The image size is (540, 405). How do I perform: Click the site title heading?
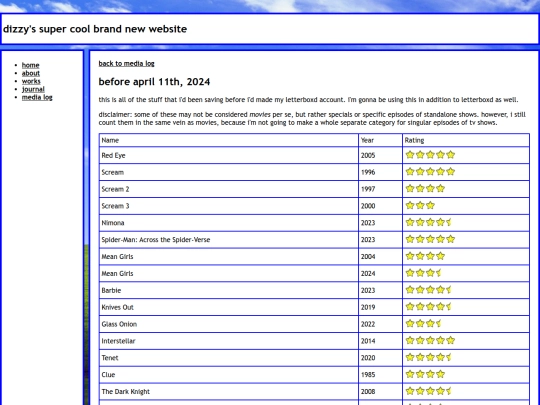tap(95, 29)
